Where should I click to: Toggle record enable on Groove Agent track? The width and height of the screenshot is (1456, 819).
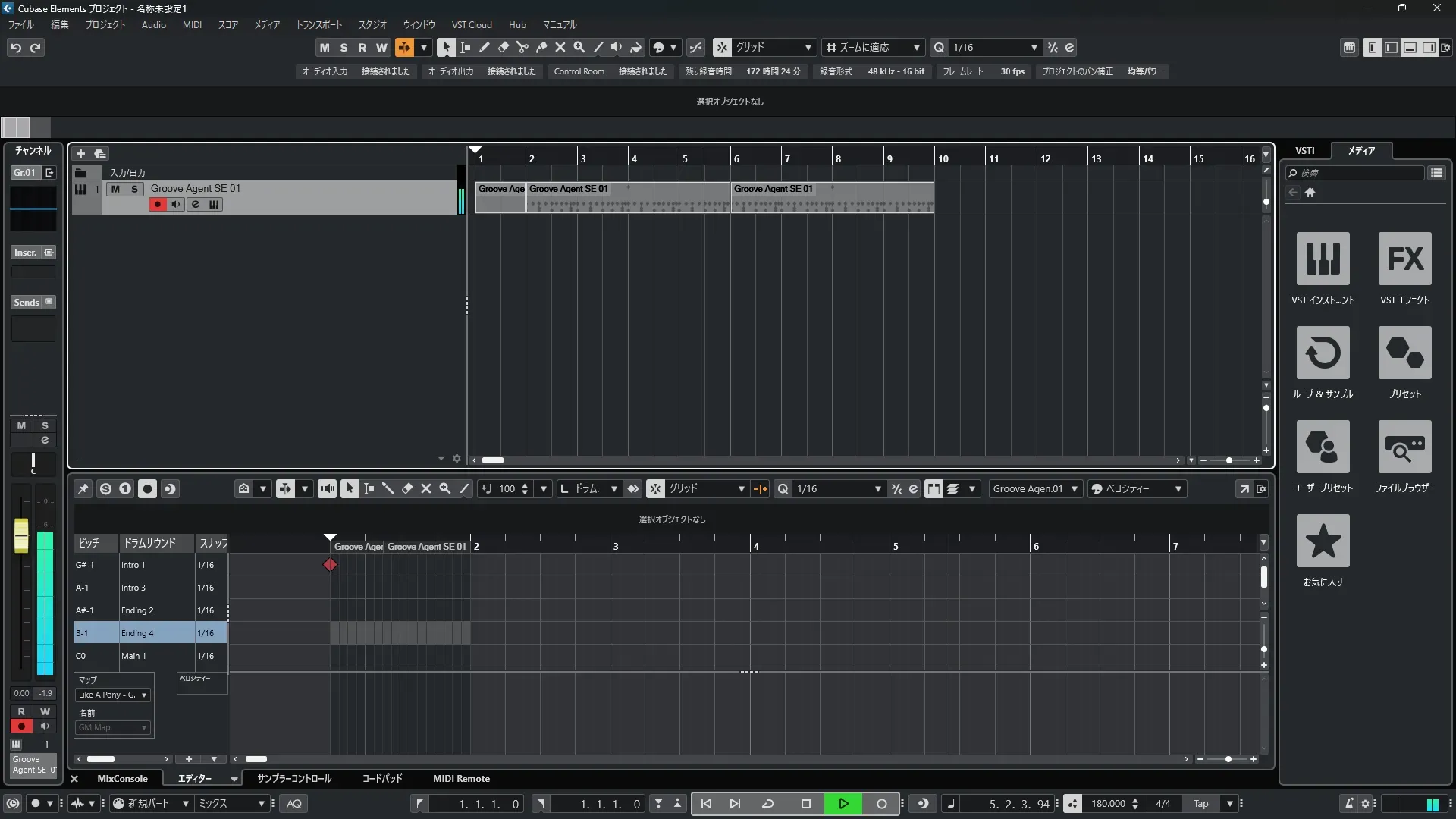coord(157,204)
